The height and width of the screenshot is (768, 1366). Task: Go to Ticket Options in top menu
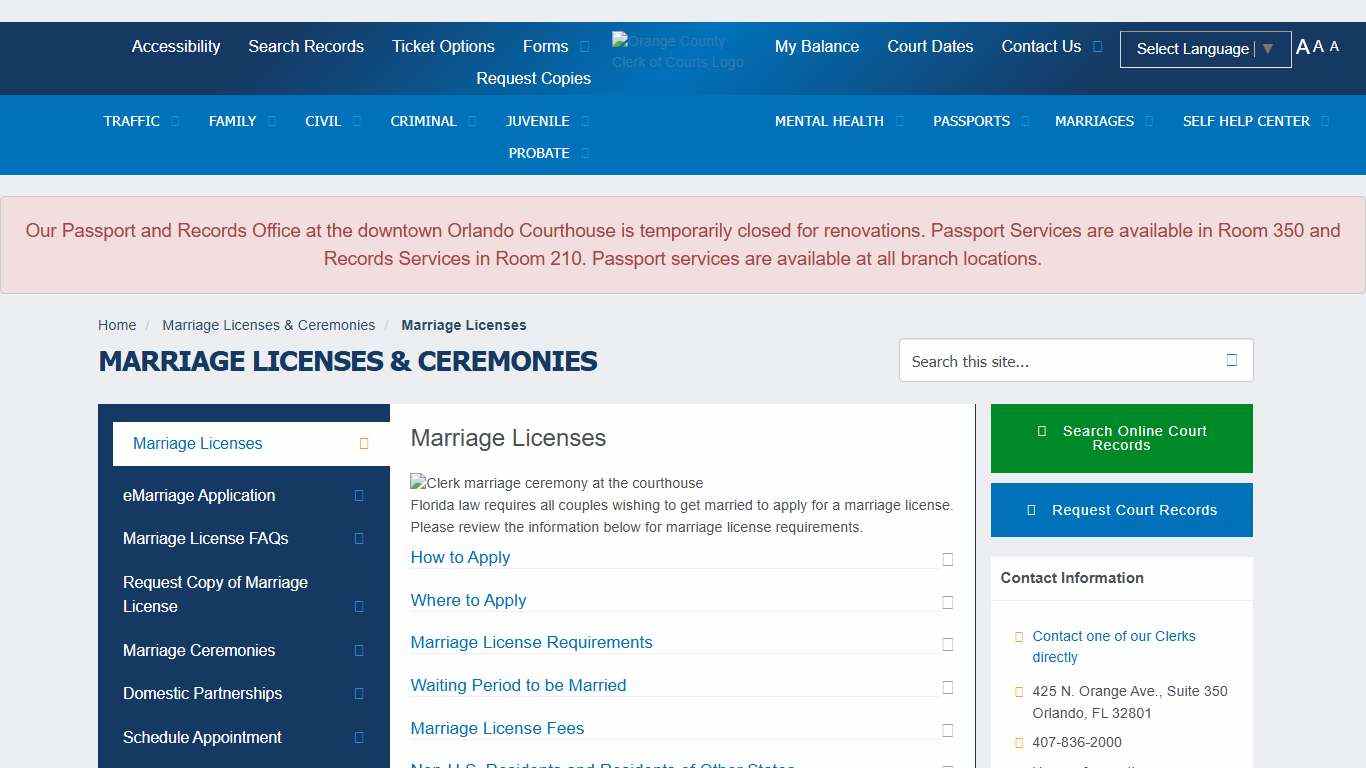(443, 47)
